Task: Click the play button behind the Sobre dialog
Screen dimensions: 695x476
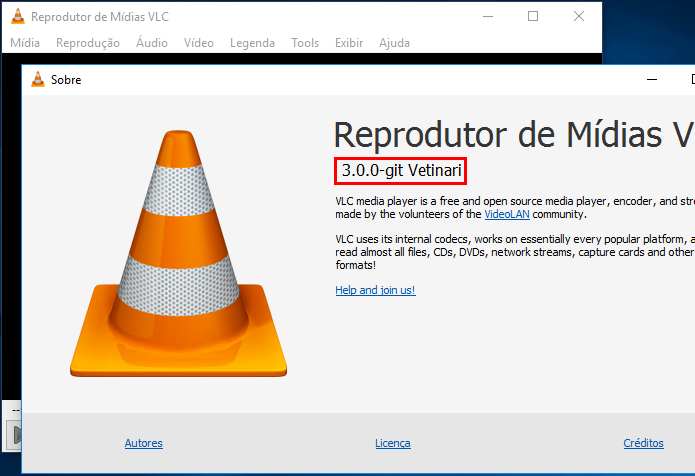Action: (x=15, y=435)
